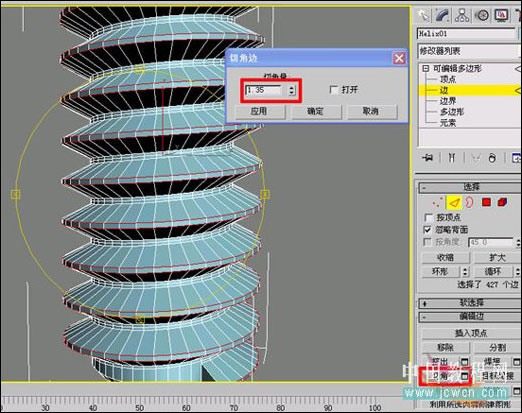522x413 pixels.
Task: Select 多边形 (Polygon) level in stack
Action: tap(452, 112)
